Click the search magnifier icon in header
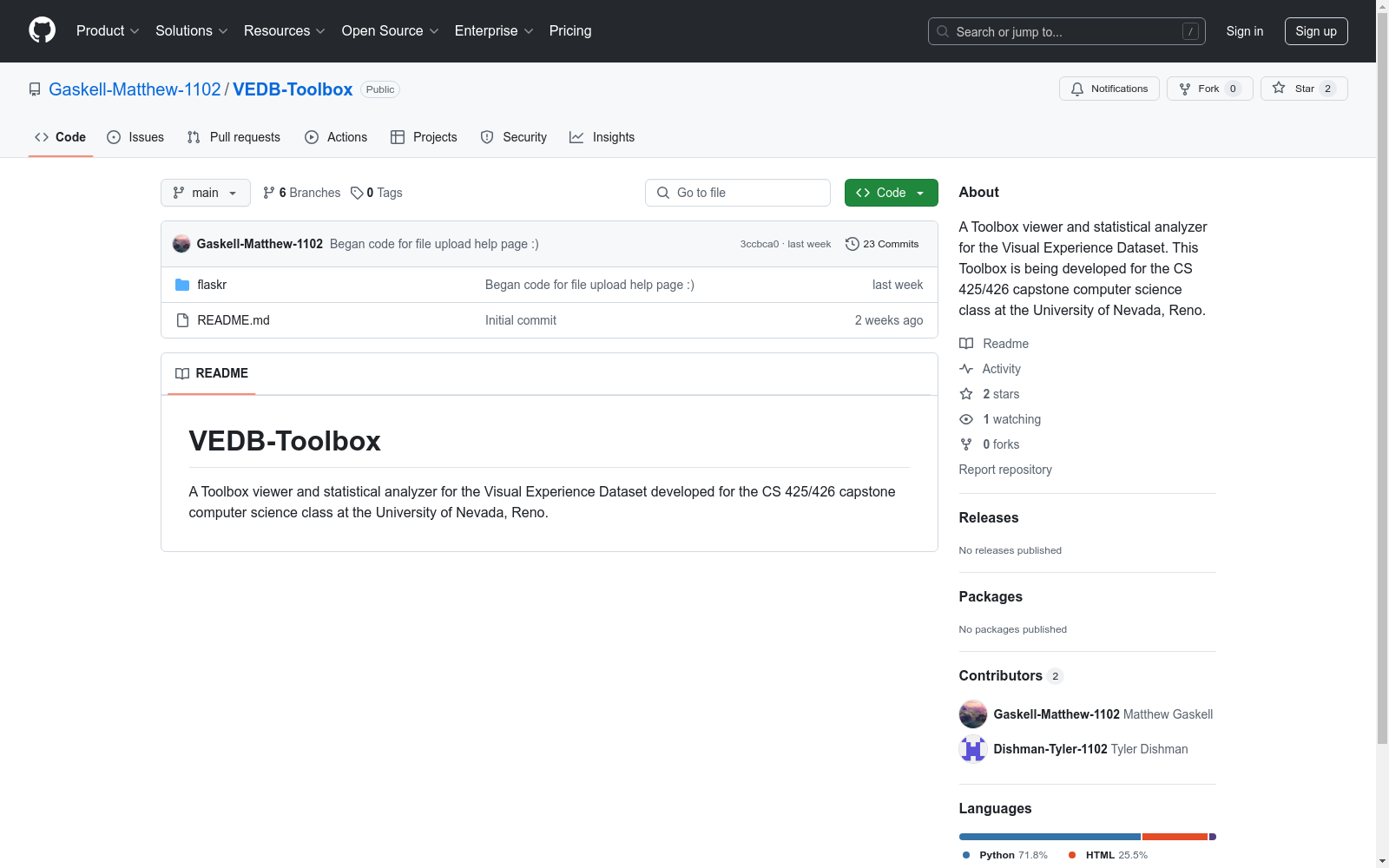Screen dimensions: 1389x868 (x=943, y=31)
